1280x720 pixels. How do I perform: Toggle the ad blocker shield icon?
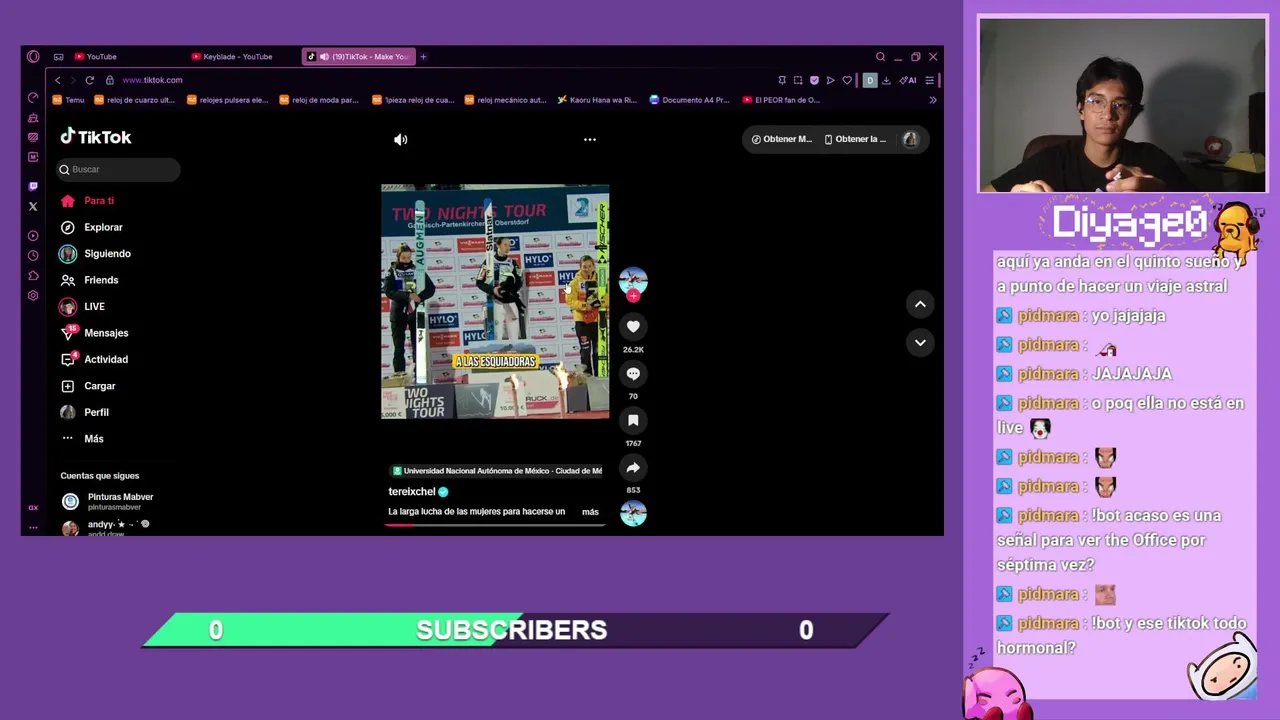(x=814, y=80)
